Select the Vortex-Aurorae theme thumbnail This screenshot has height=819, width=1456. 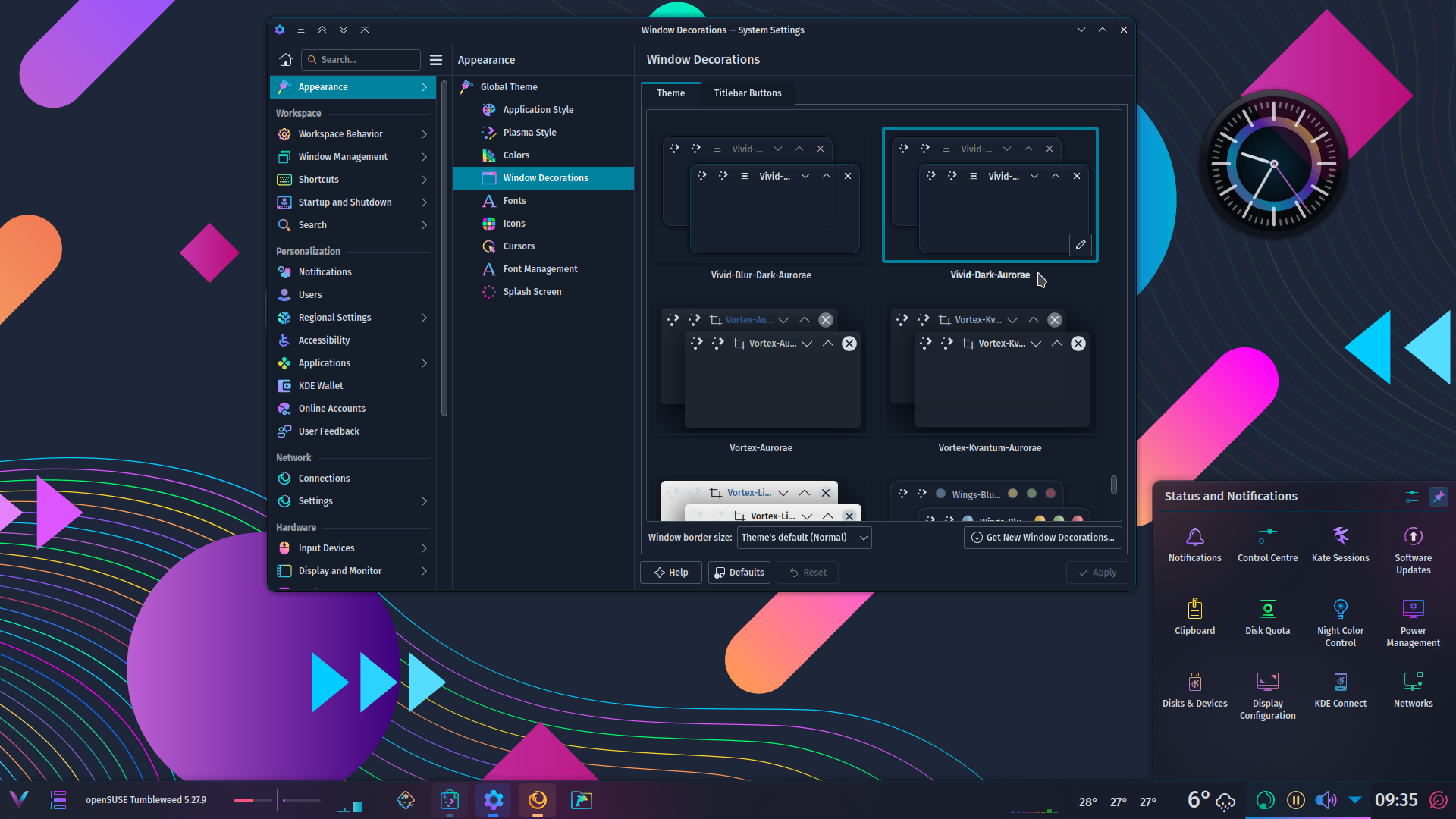[x=761, y=370]
